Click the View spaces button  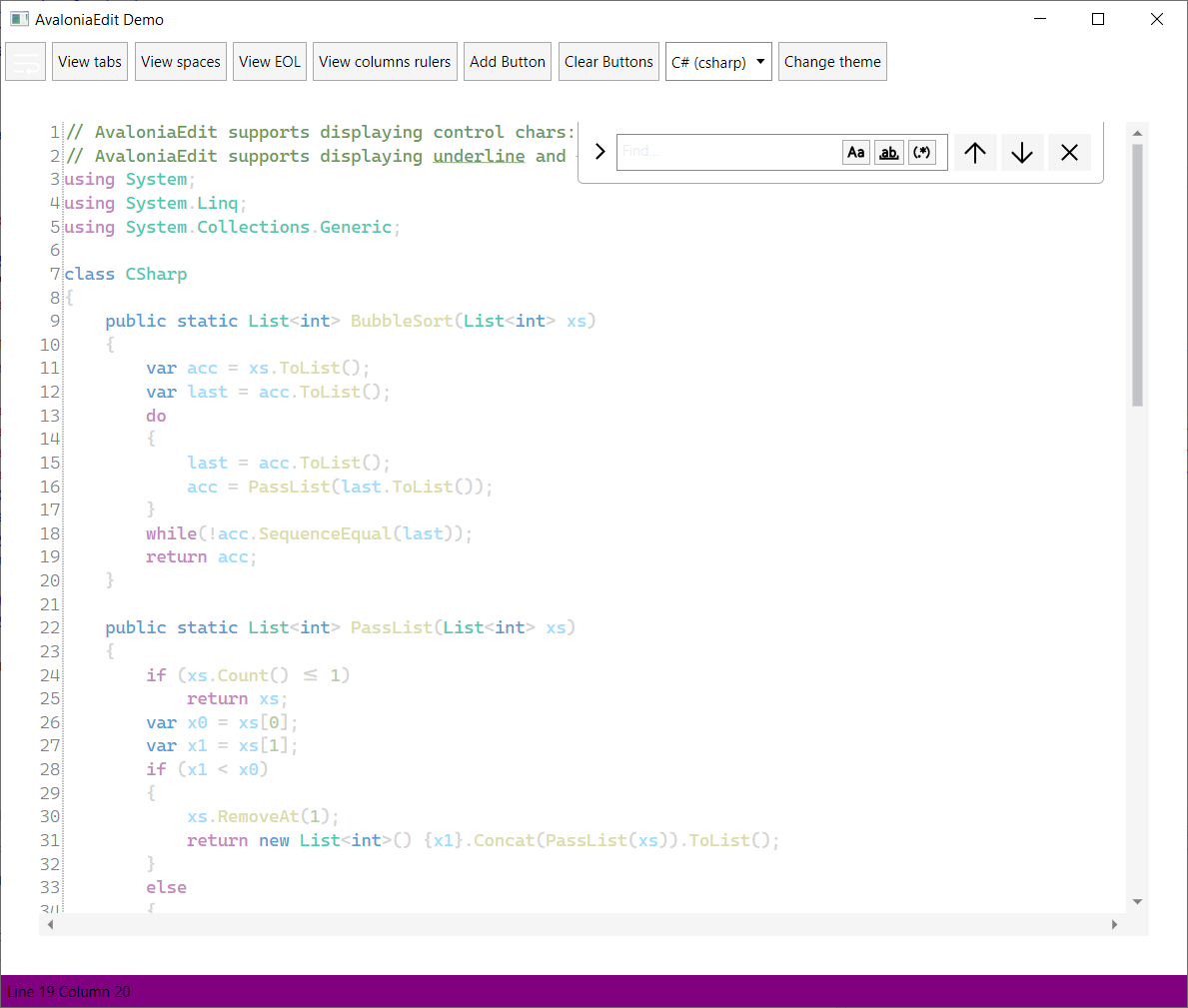point(180,61)
